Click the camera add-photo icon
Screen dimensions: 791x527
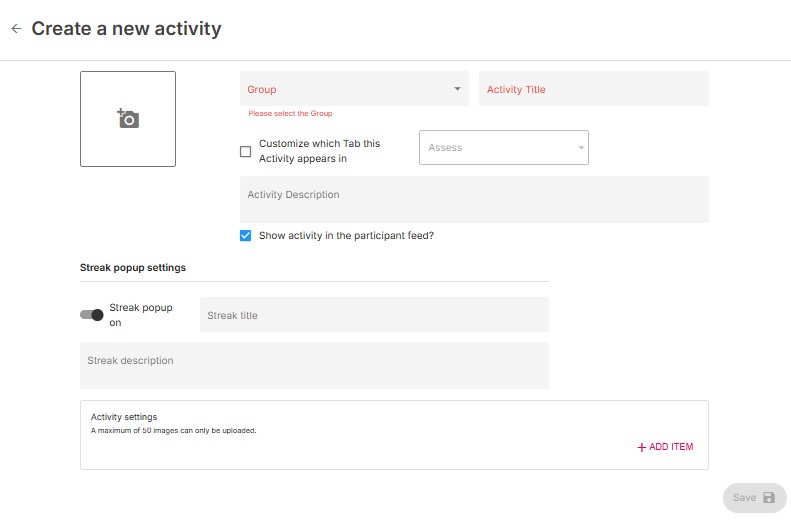128,119
